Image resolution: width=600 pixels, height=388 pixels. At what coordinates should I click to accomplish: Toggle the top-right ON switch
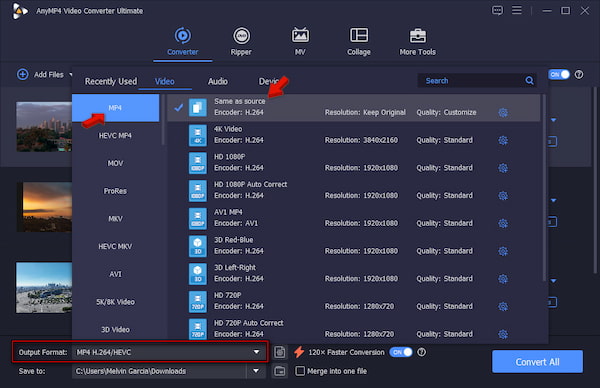(x=559, y=75)
